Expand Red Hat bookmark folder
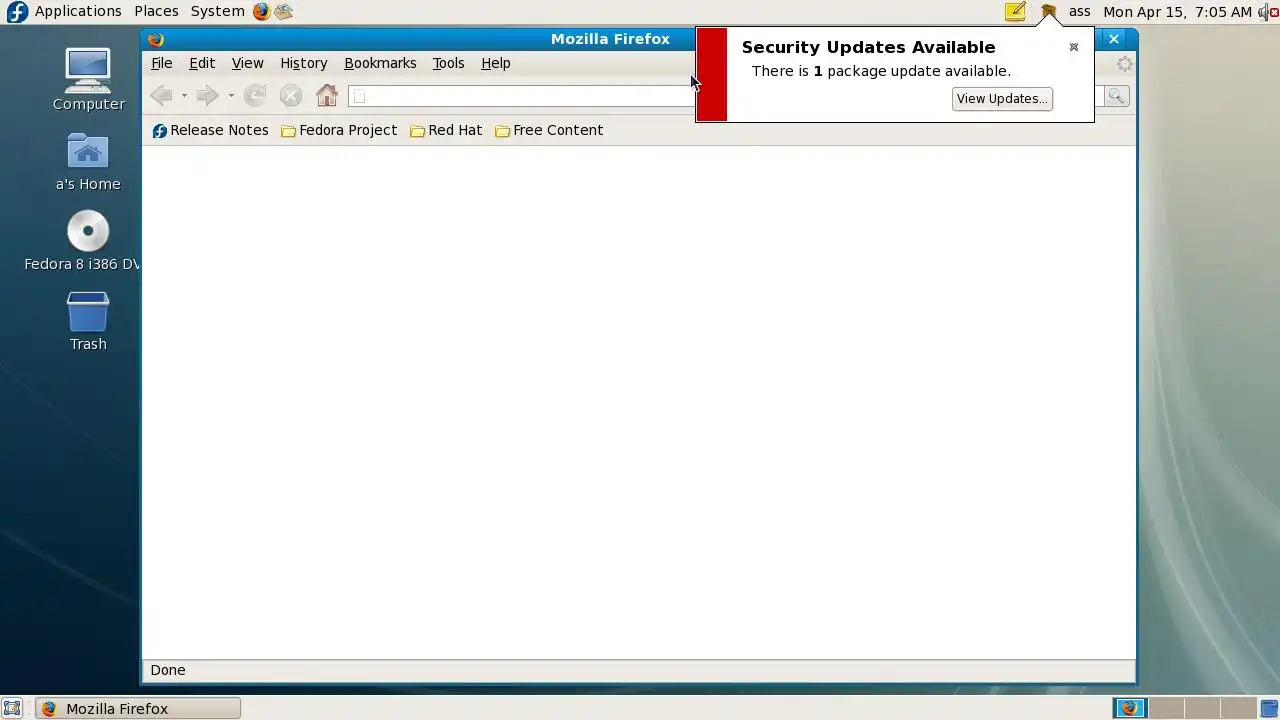 point(446,130)
